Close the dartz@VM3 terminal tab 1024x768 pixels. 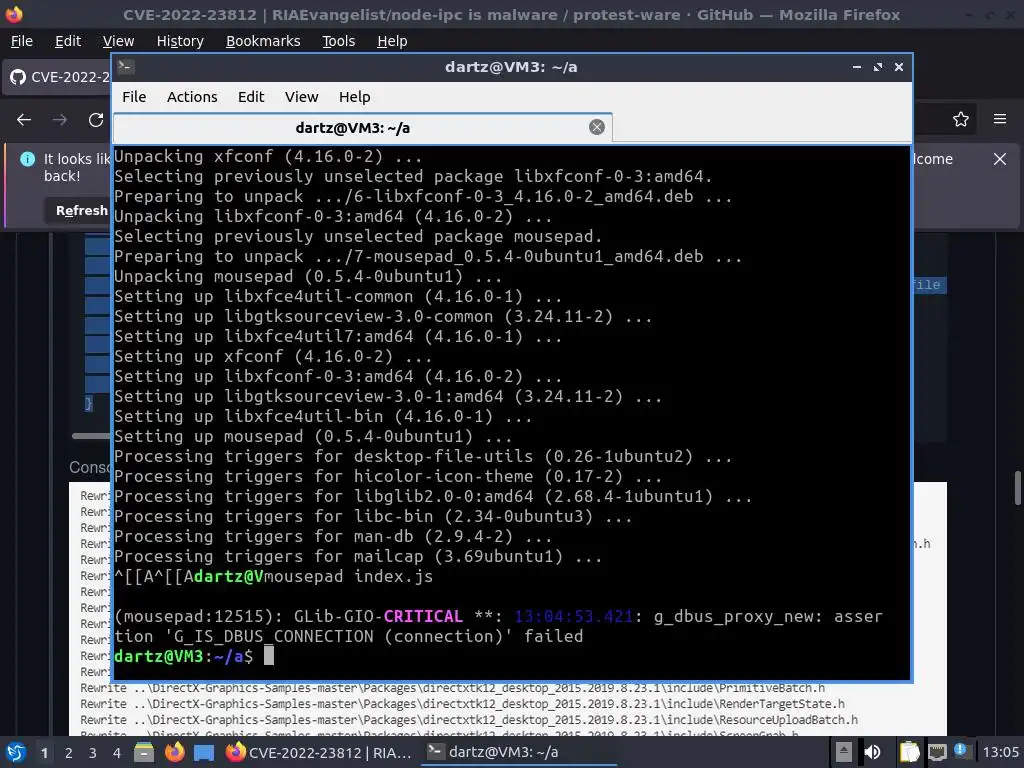(596, 127)
